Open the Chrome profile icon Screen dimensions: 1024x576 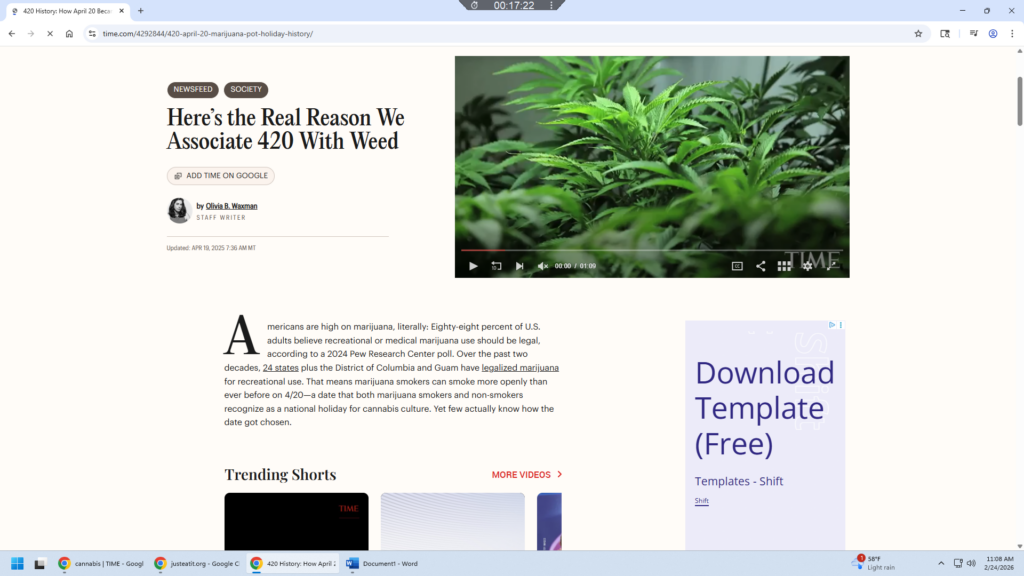[x=993, y=33]
